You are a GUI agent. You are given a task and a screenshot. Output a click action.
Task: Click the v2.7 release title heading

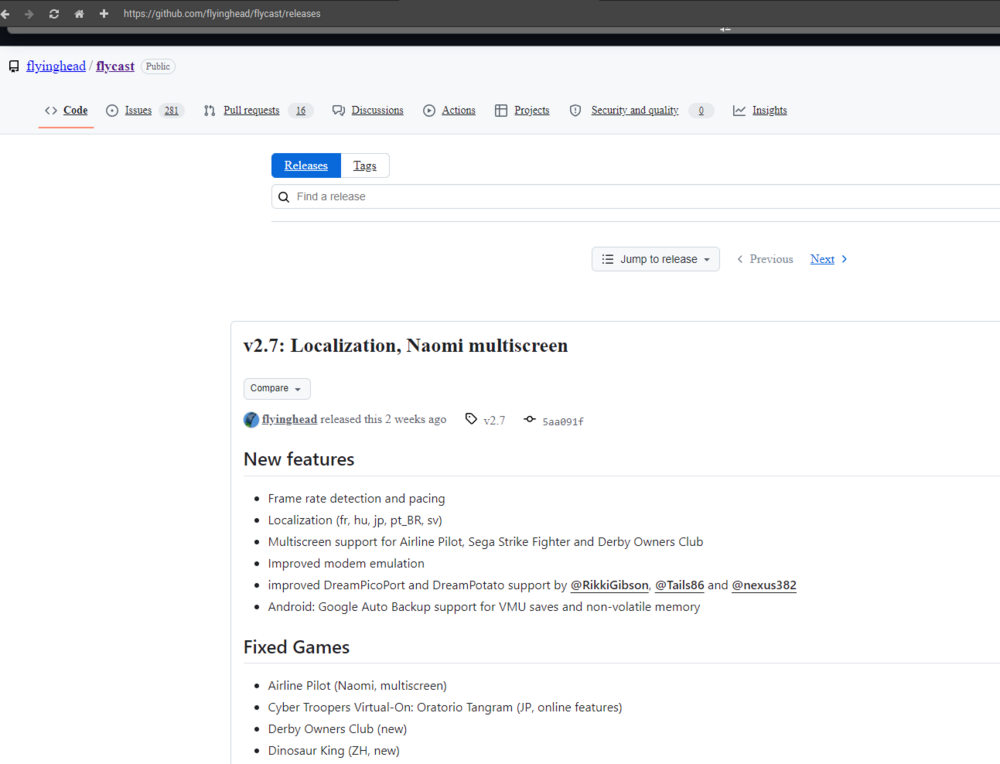click(406, 346)
